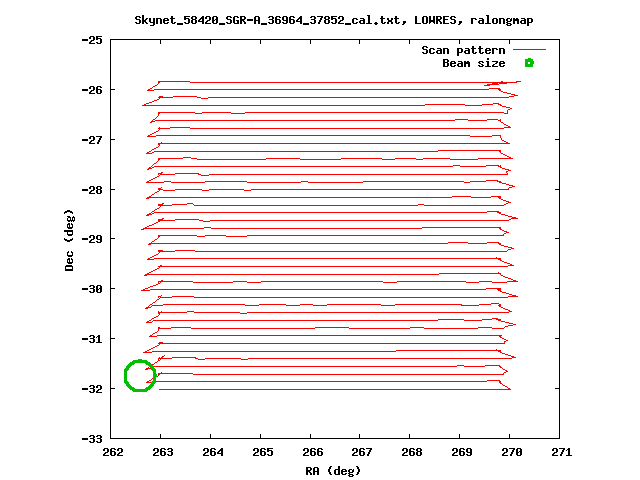Click the red scan pattern legend line
Viewport: 640px width, 480px height.
pos(529,50)
